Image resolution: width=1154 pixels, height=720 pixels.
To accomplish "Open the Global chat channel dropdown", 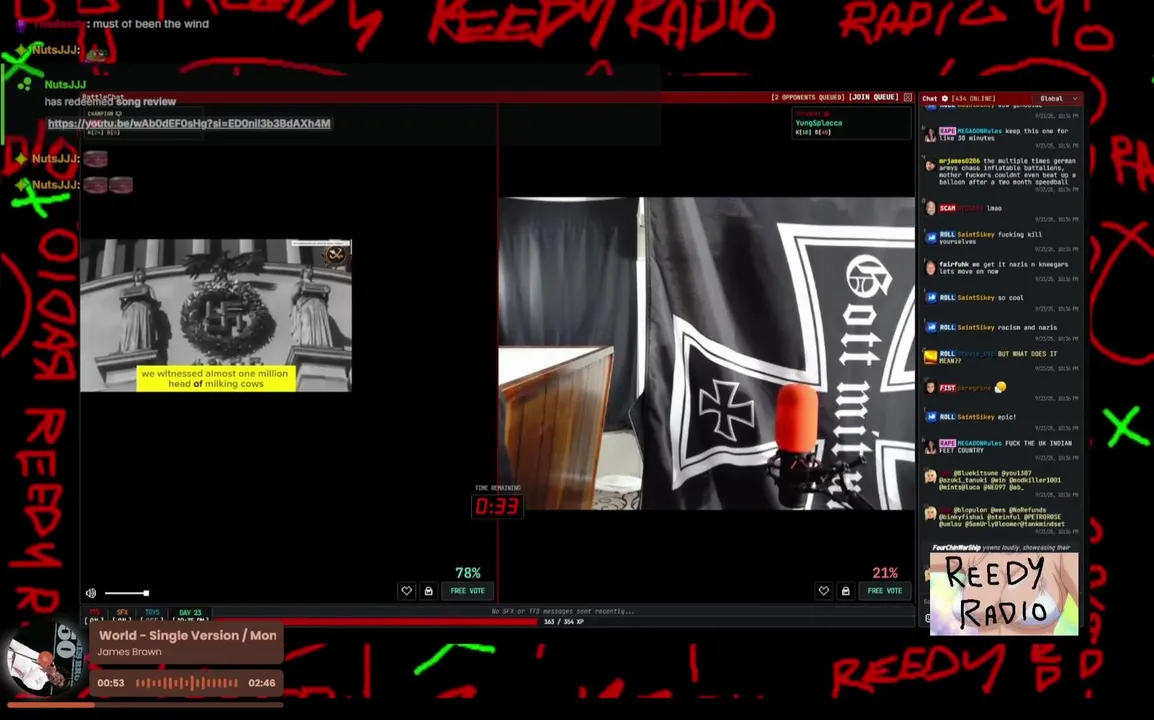I will coord(1058,98).
